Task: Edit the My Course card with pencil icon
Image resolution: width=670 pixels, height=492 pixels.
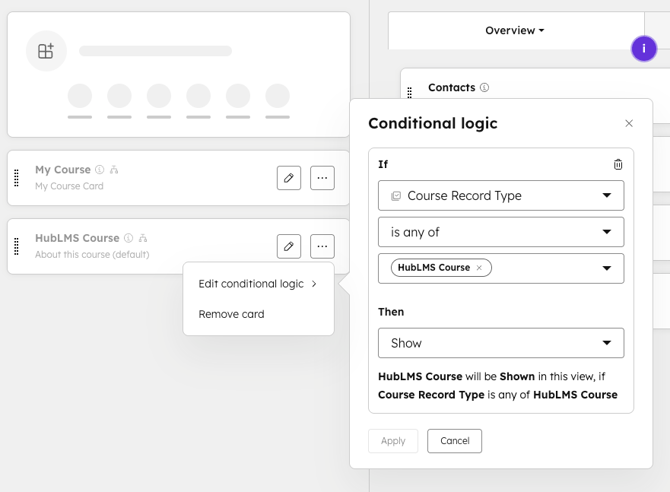Action: click(289, 178)
